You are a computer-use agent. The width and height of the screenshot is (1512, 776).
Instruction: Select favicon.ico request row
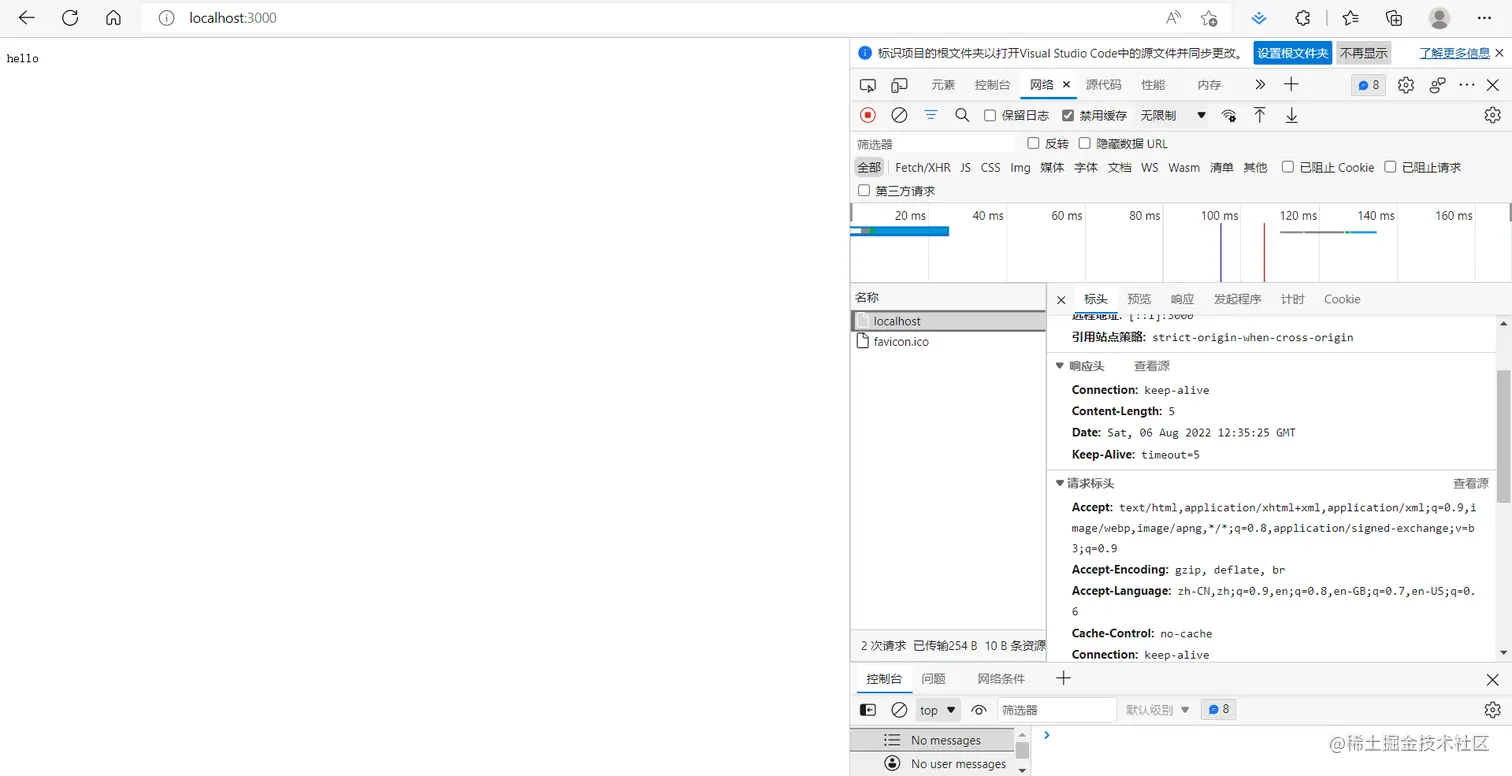[x=948, y=341]
